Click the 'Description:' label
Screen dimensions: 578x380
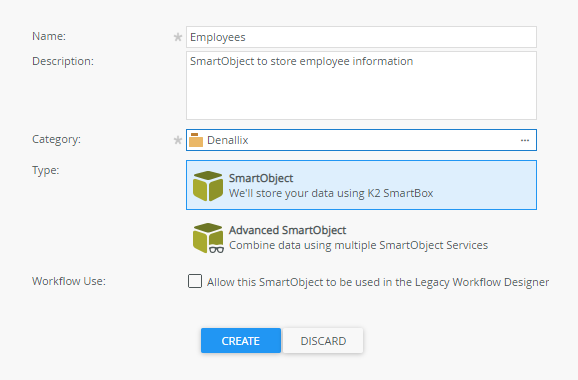pyautogui.click(x=63, y=61)
